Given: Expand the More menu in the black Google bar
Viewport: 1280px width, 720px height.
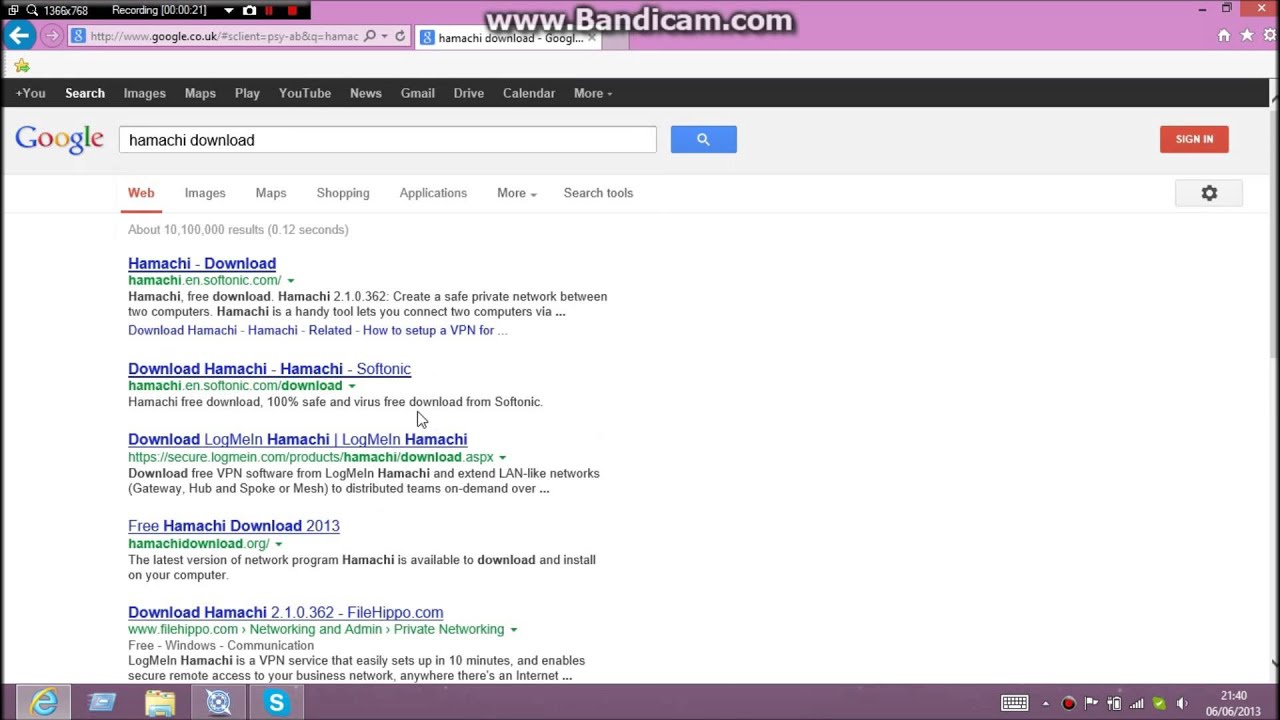Looking at the screenshot, I should (x=593, y=93).
